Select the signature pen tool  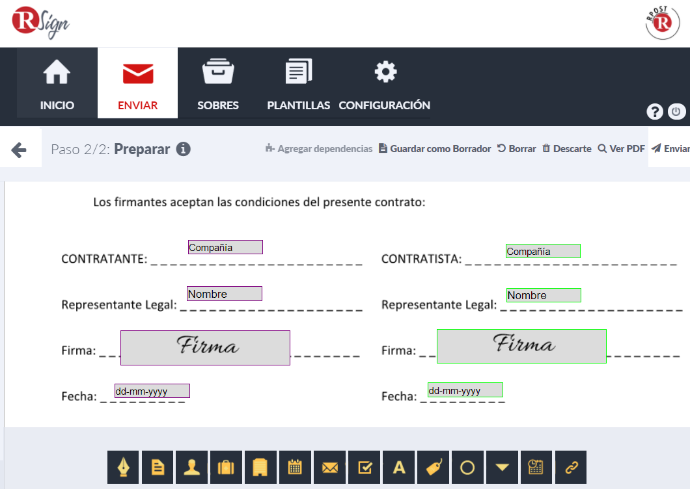pos(123,467)
